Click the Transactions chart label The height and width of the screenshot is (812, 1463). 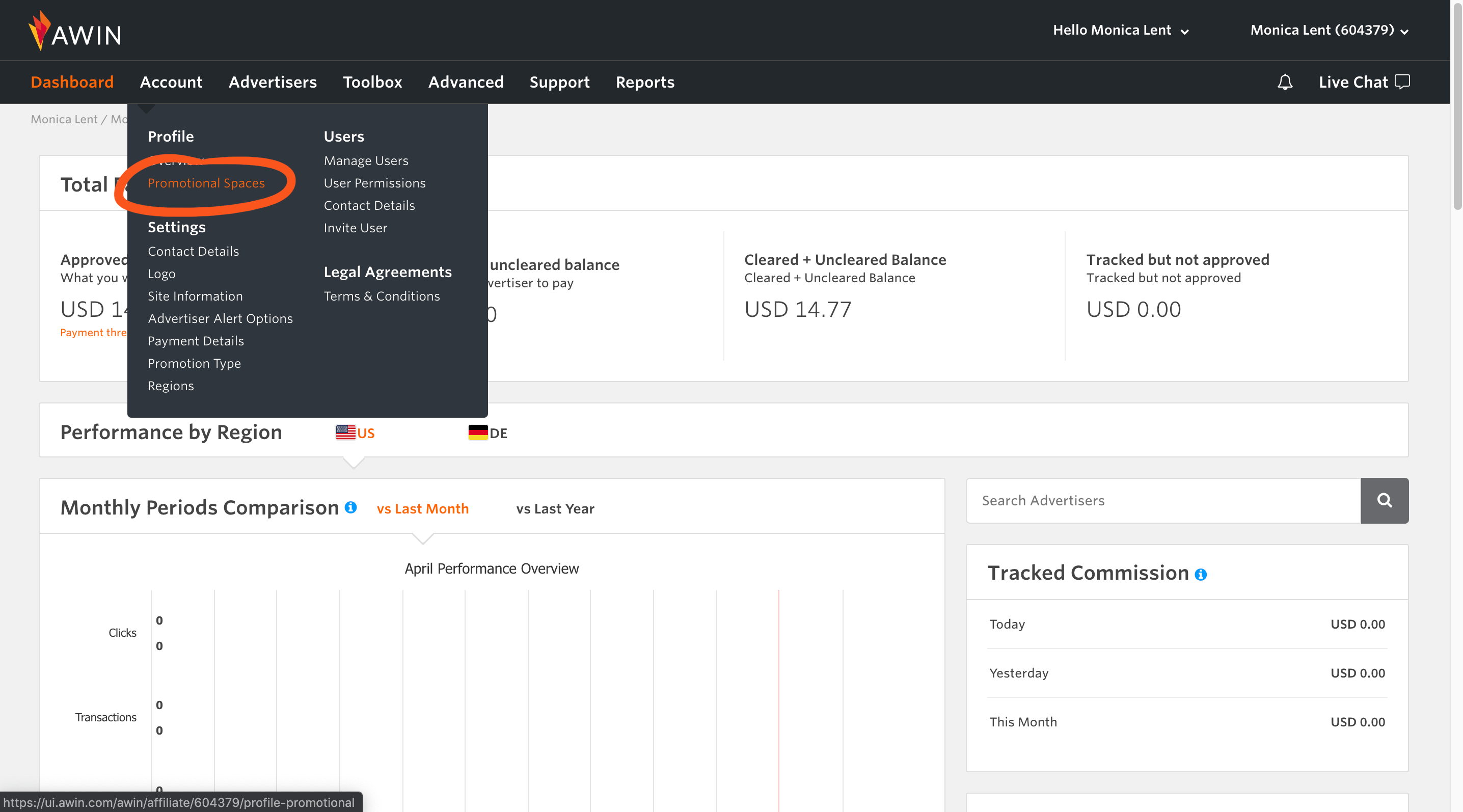point(105,717)
